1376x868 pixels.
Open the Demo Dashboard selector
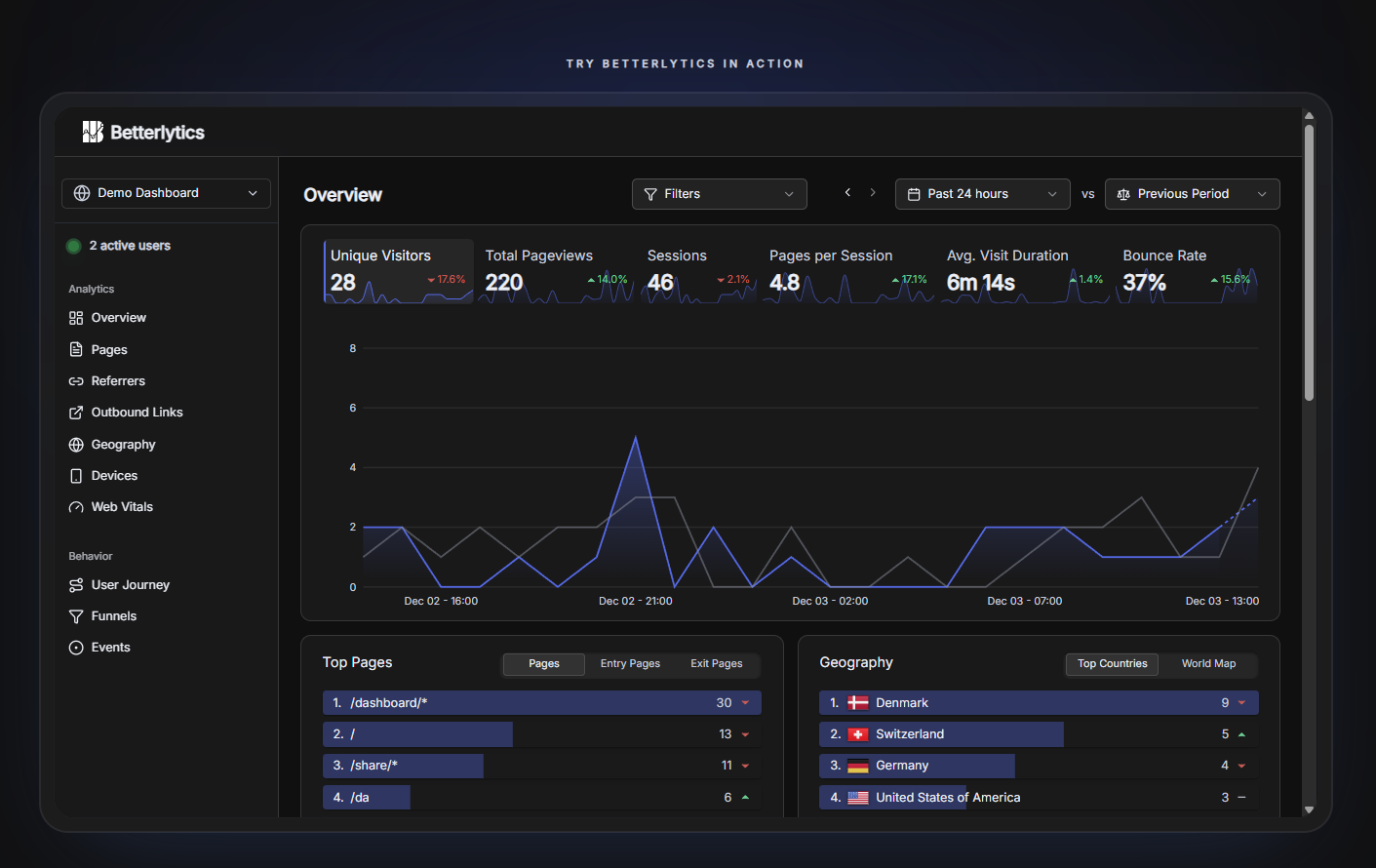click(166, 193)
